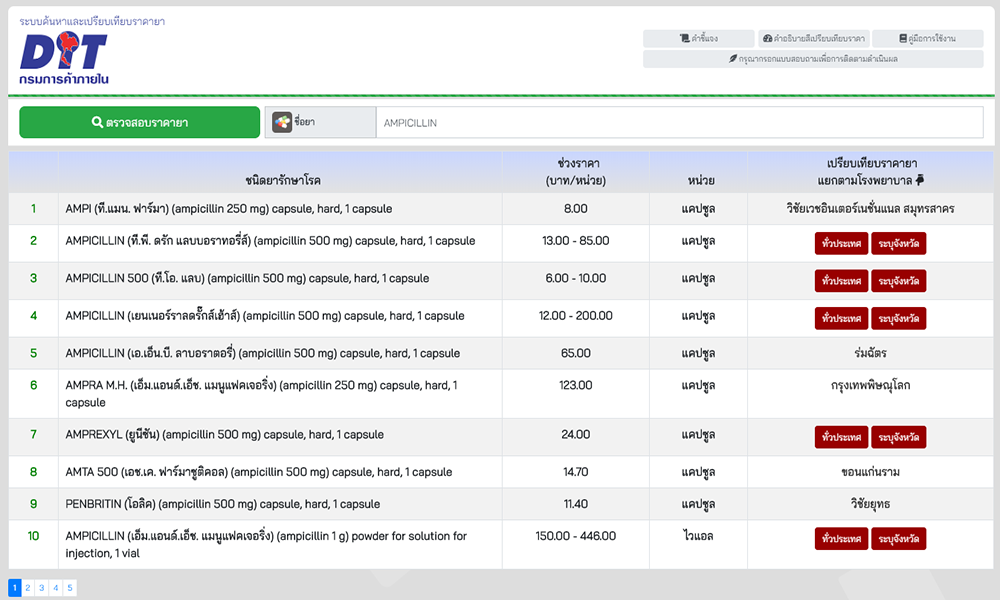Select the AMPICILLIN (เยนเนอร์ราลดรั๊กส์เฮ้าส์) drug name
This screenshot has width=1000, height=600.
pos(265,316)
